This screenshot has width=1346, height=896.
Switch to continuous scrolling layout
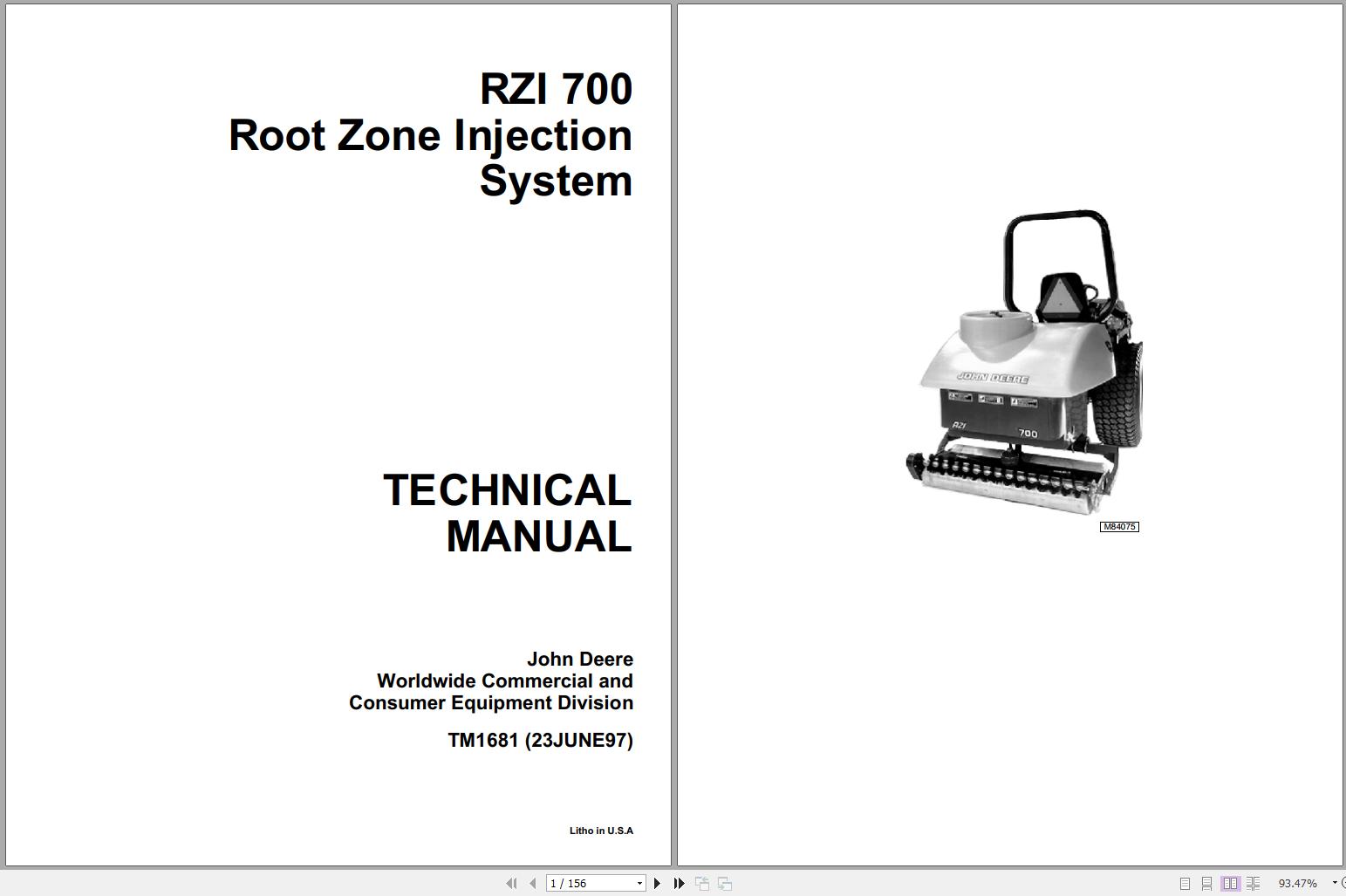[1207, 883]
